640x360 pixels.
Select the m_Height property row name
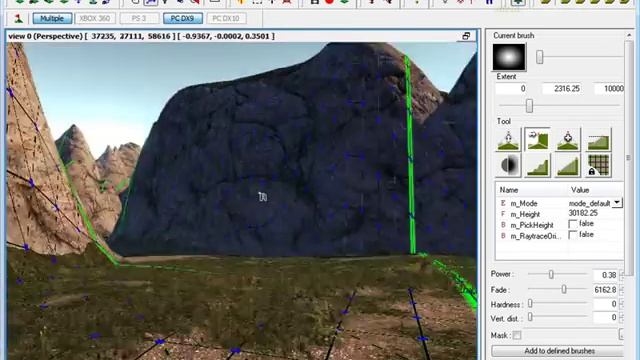coord(525,214)
